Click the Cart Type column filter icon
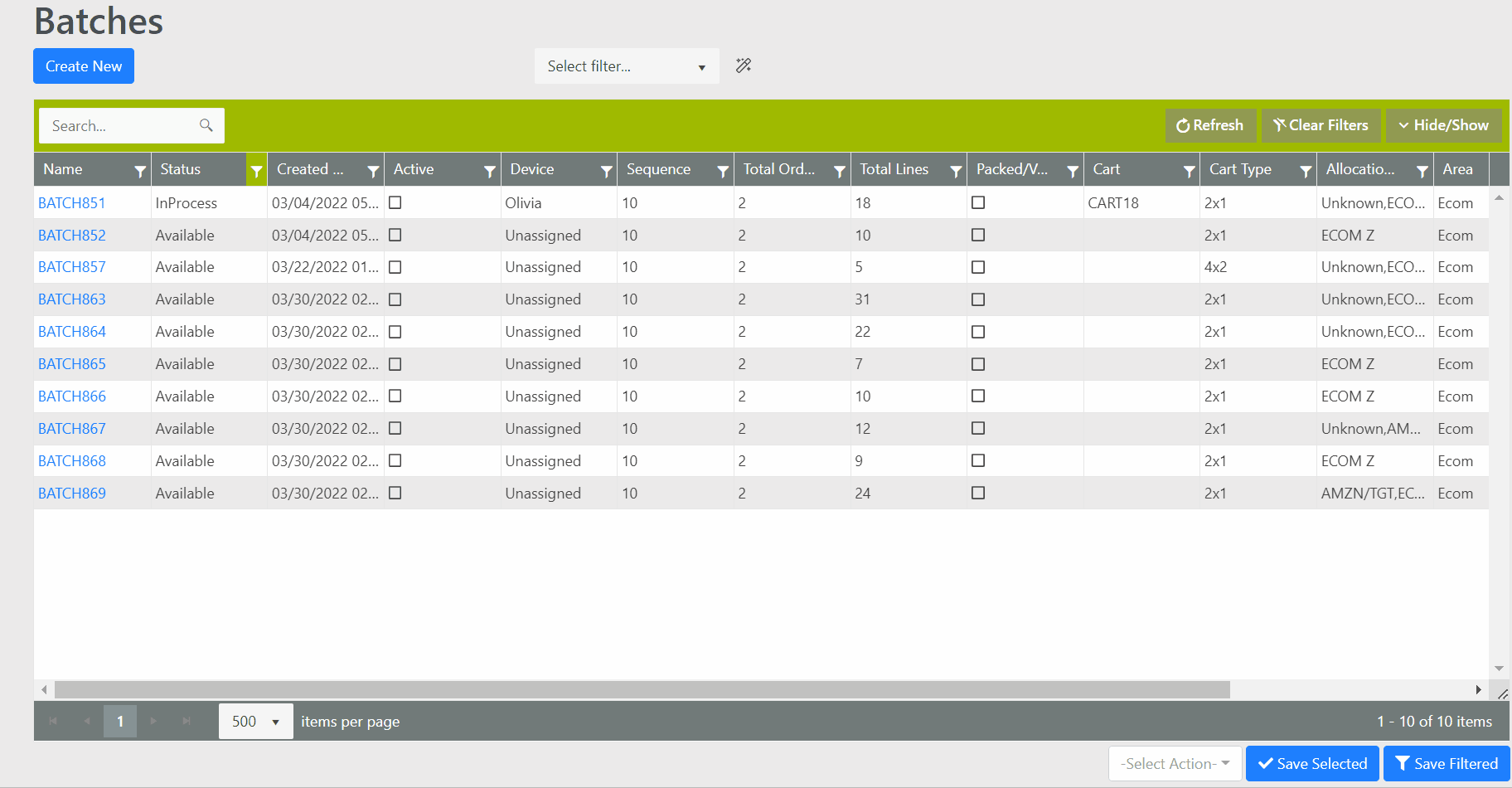 point(1306,171)
